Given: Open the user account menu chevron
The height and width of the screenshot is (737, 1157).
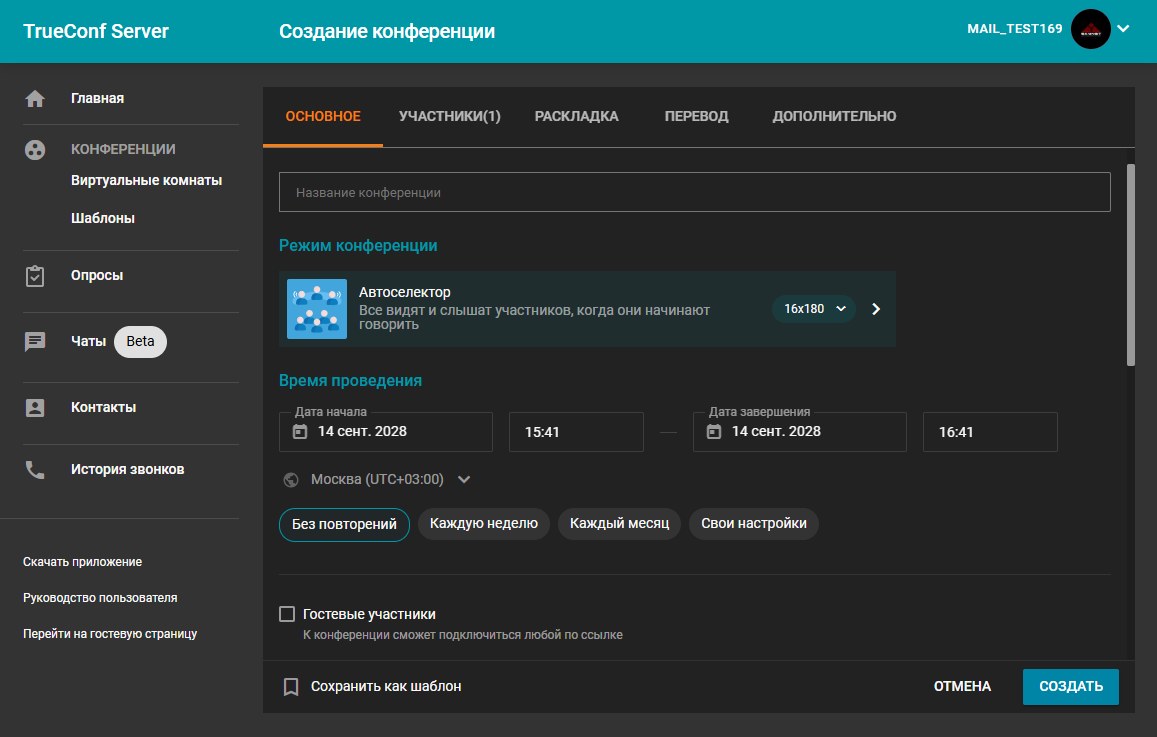Looking at the screenshot, I should [1123, 29].
